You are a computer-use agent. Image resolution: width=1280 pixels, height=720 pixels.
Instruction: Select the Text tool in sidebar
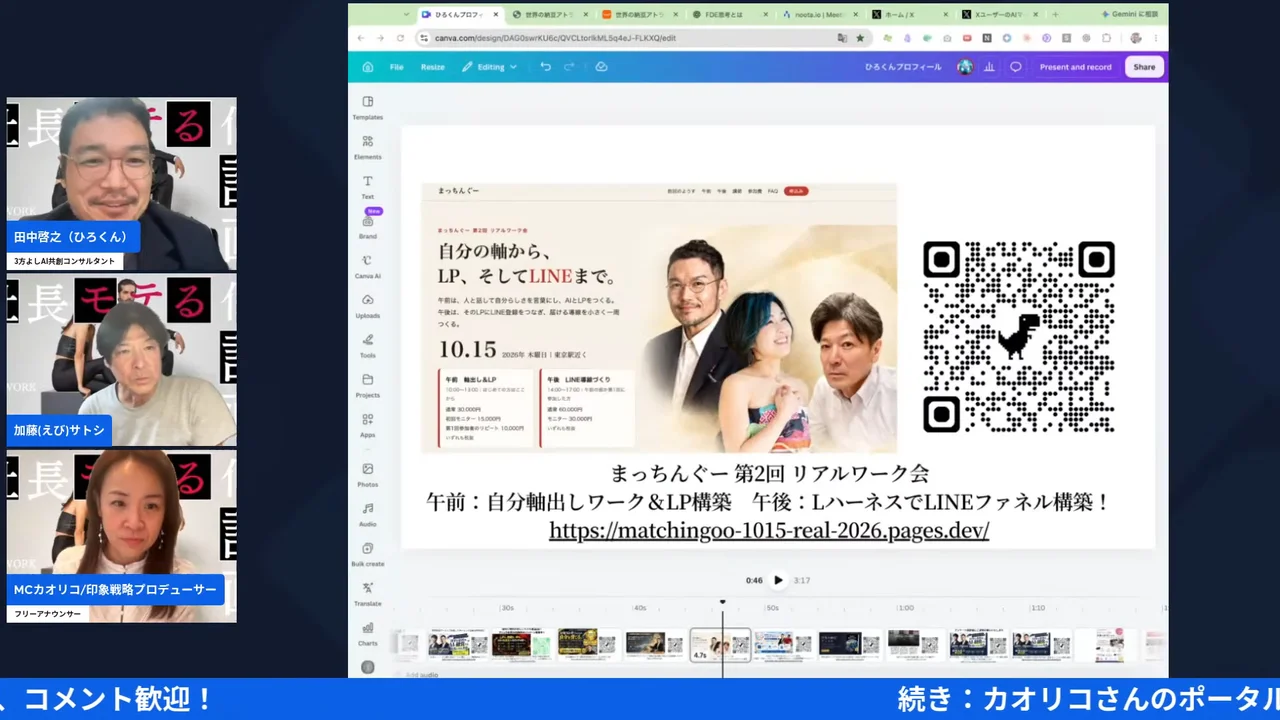[x=368, y=187]
